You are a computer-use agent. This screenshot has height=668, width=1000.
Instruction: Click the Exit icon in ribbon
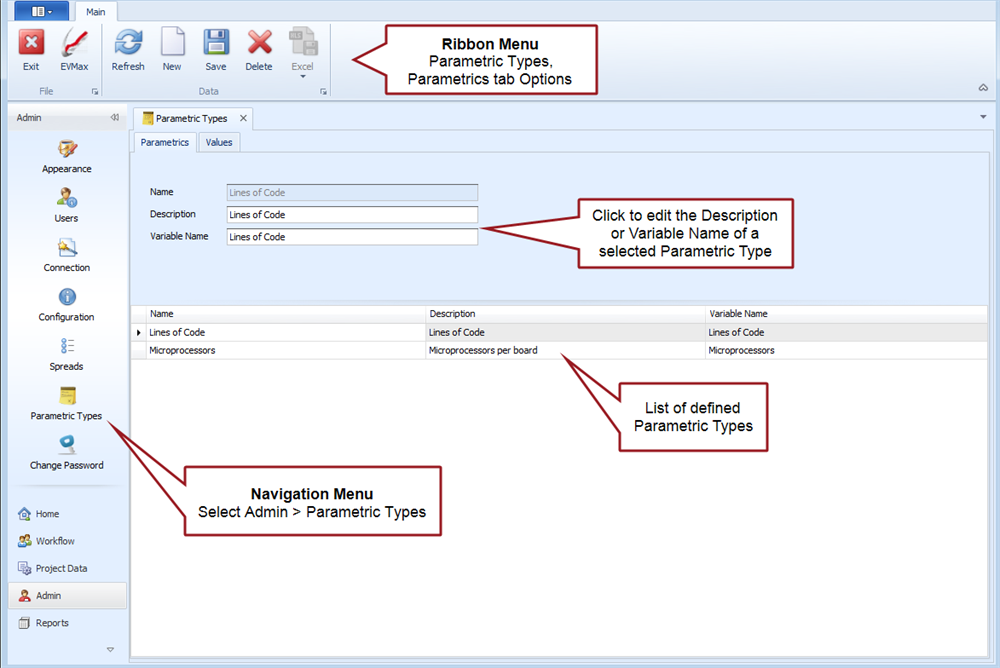point(31,44)
